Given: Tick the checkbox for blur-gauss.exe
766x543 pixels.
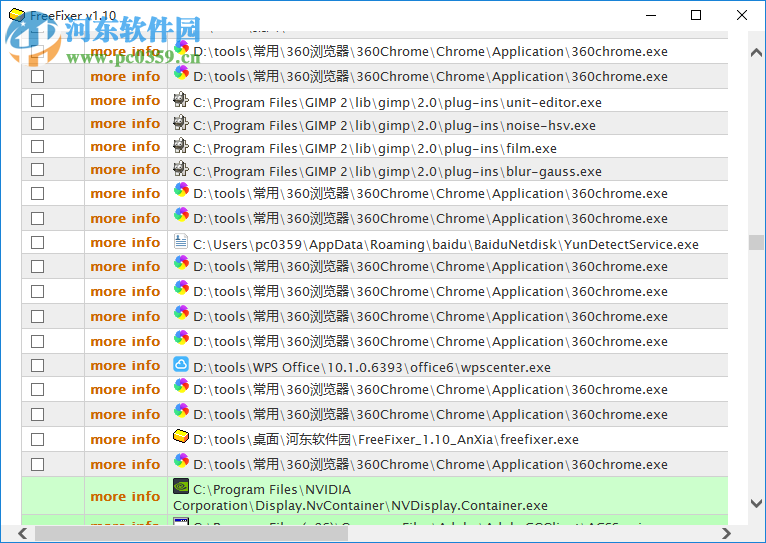Looking at the screenshot, I should tap(38, 169).
